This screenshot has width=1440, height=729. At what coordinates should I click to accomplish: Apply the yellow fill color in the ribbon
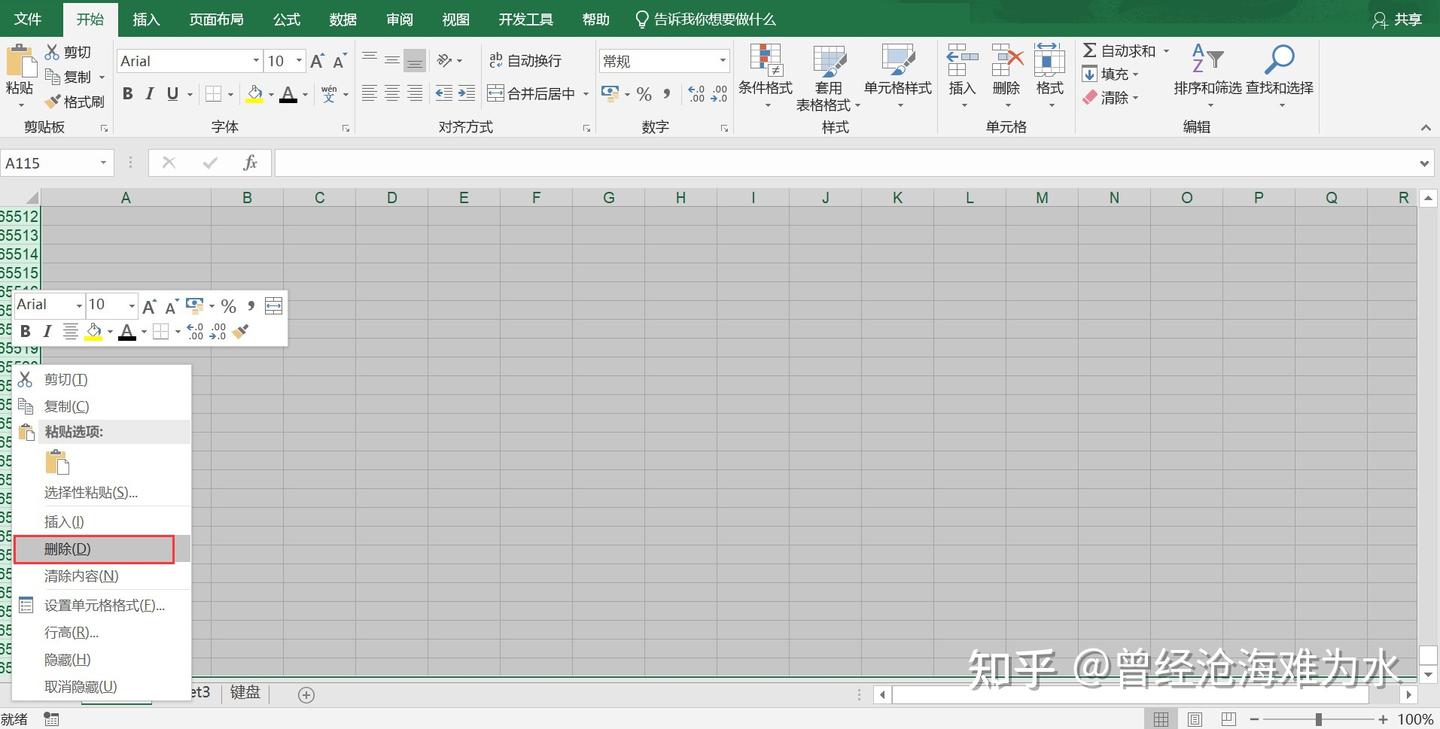254,94
